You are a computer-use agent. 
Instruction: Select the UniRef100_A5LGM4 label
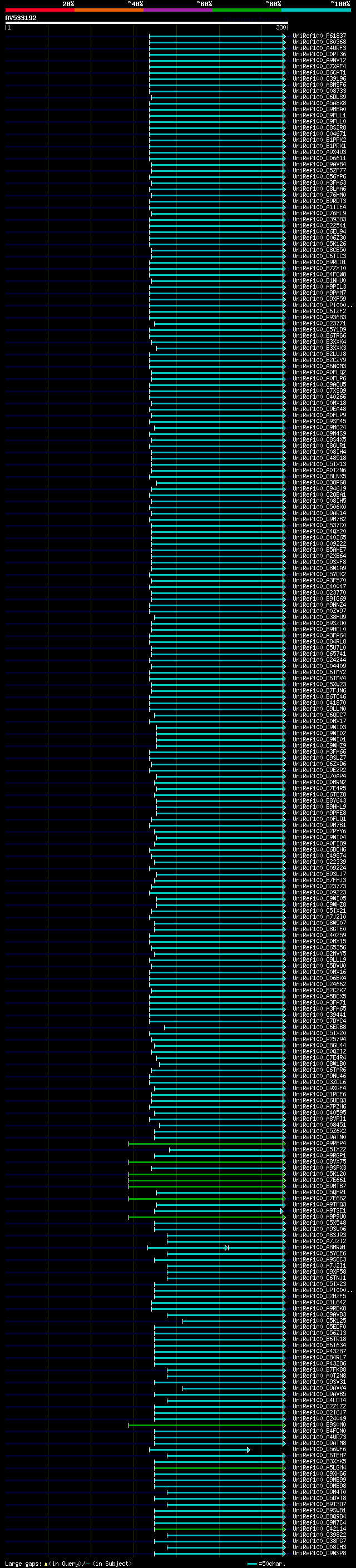tap(319, 1467)
